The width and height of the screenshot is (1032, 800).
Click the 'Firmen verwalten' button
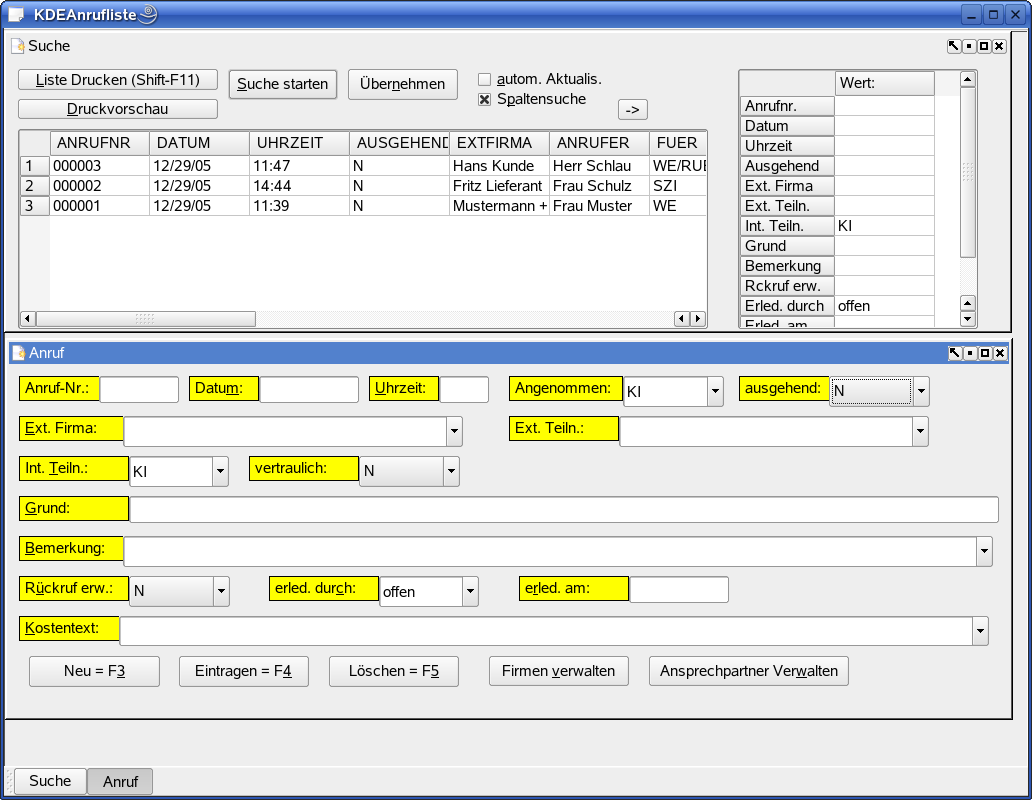558,671
